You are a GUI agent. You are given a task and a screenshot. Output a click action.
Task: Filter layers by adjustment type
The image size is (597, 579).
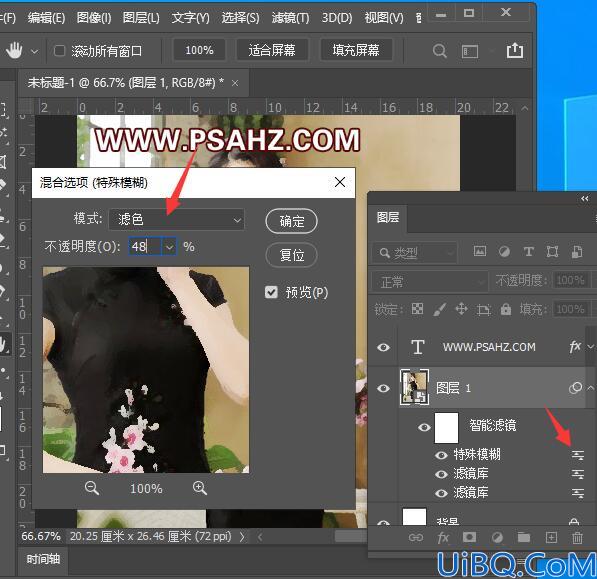(x=504, y=251)
